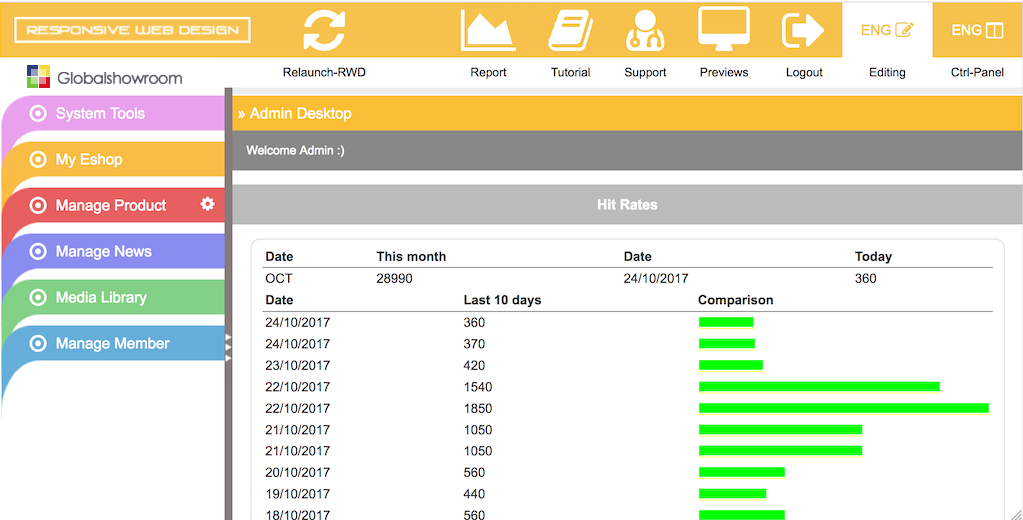Screen dimensions: 1023x520
Task: Click the longest green bar for 1850 hits
Action: pyautogui.click(x=843, y=408)
